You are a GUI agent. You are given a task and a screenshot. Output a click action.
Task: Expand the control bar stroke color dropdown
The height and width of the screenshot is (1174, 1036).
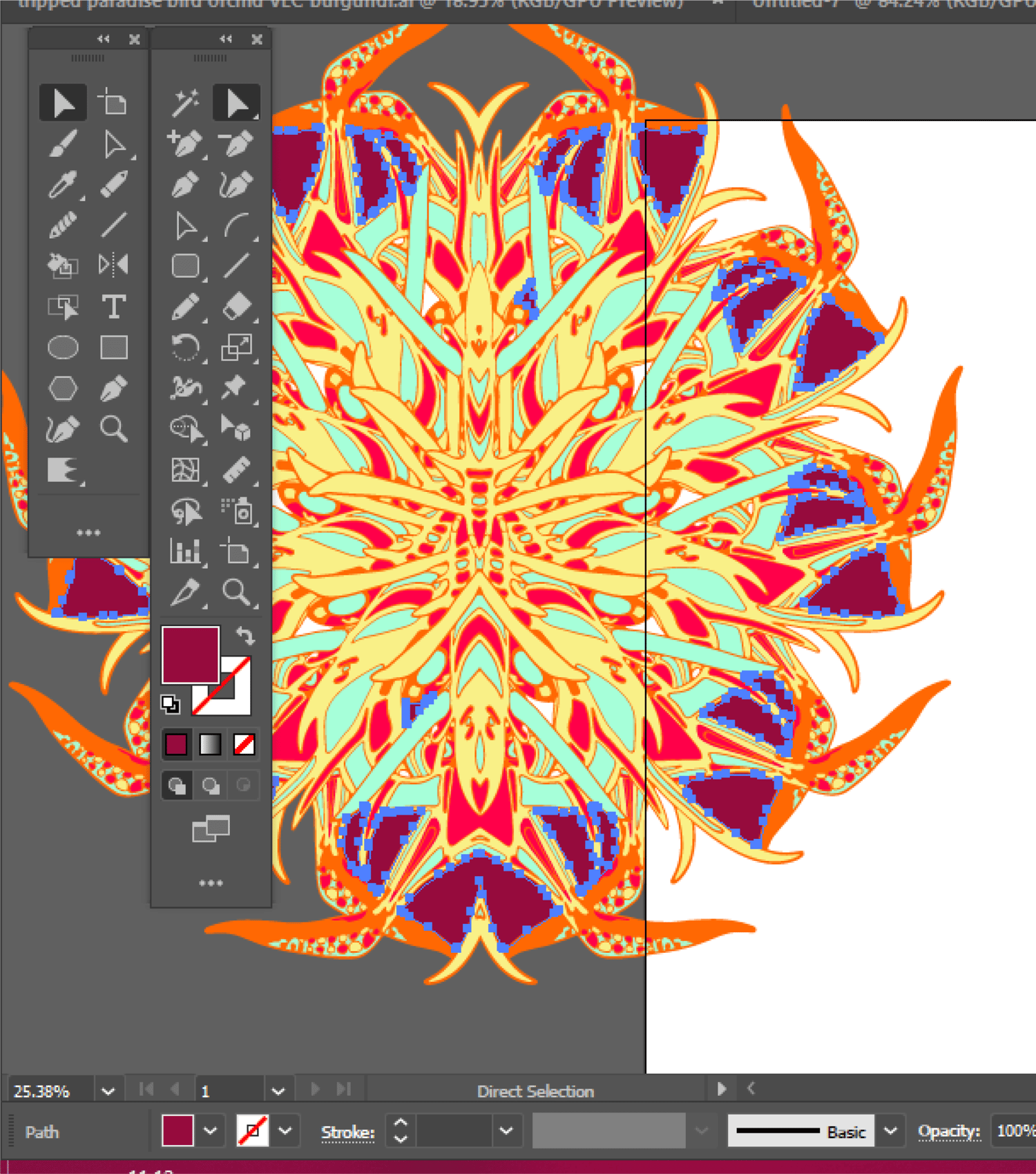click(x=285, y=1132)
